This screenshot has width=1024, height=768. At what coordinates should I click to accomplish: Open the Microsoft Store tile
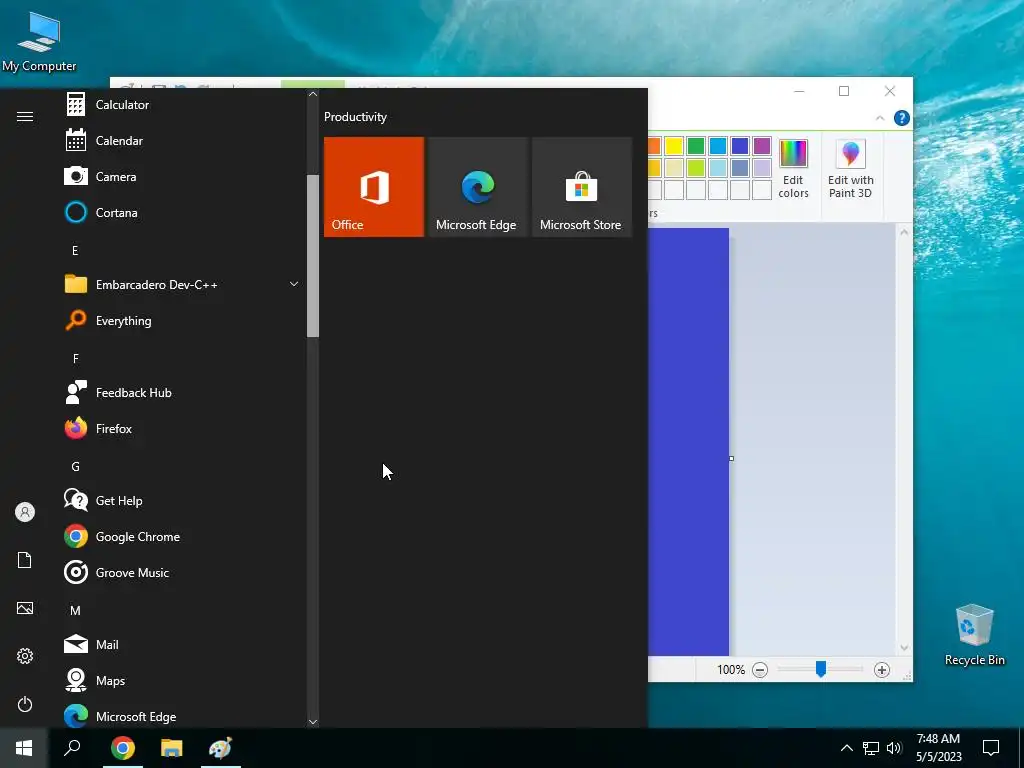point(582,187)
